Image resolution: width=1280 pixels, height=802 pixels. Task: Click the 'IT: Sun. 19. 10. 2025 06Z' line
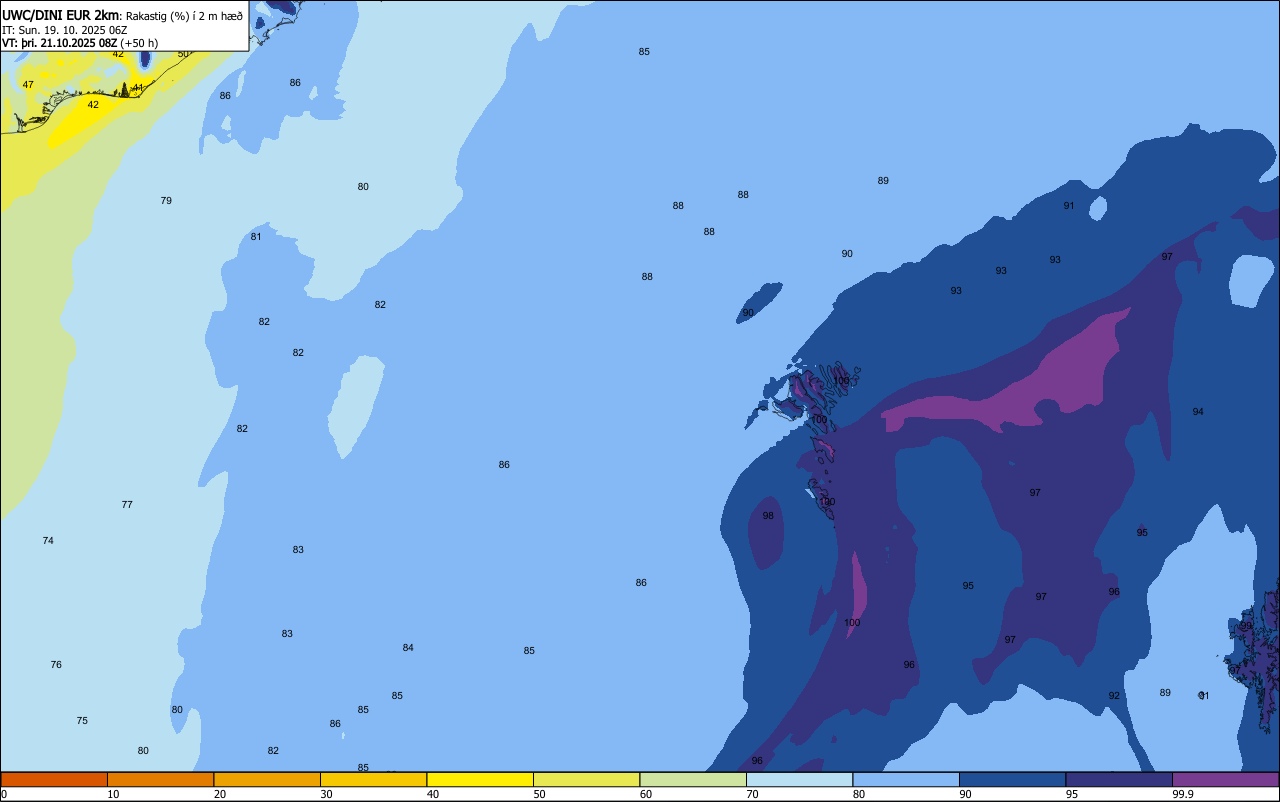65,29
